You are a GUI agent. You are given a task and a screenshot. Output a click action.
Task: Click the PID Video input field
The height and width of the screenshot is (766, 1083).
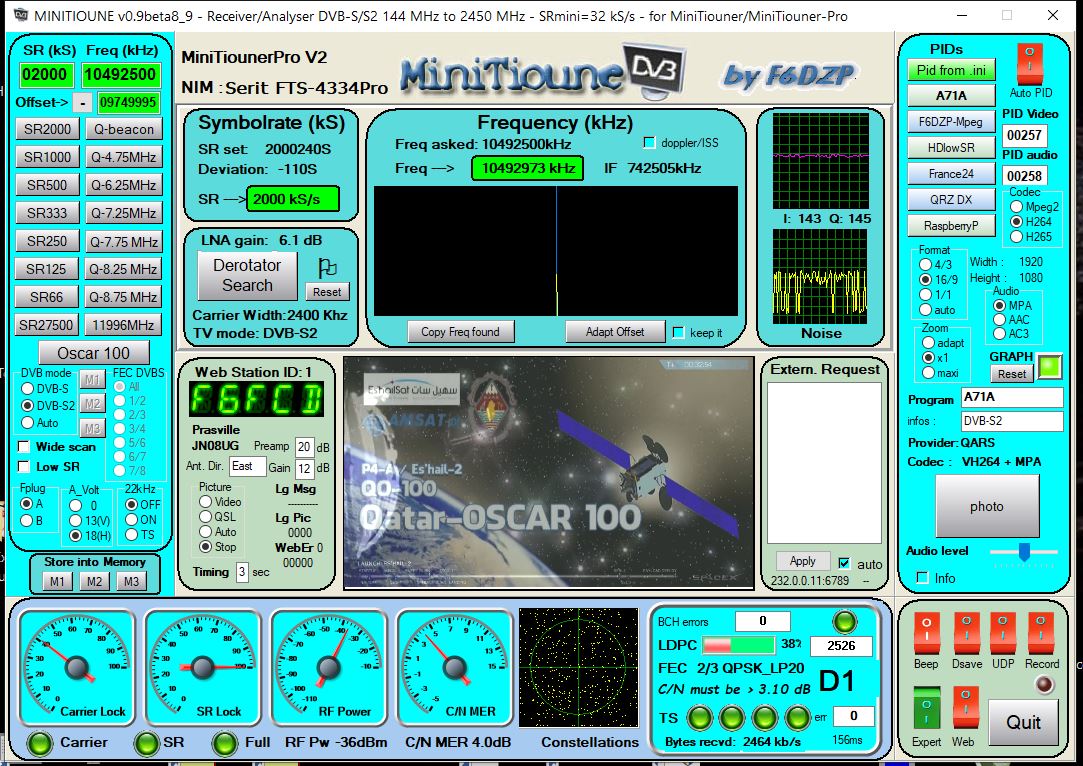tap(1023, 135)
